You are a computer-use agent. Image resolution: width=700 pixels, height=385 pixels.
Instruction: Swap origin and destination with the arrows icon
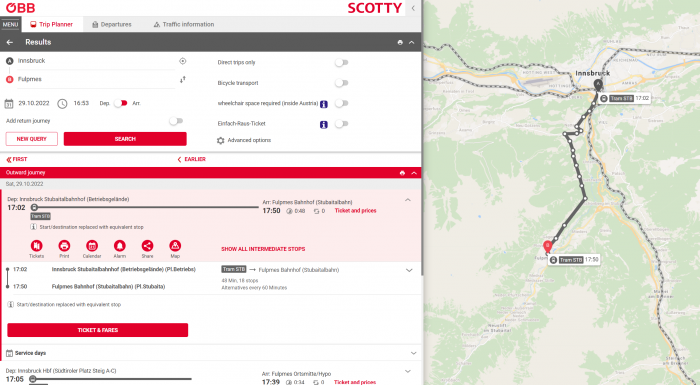pyautogui.click(x=183, y=80)
